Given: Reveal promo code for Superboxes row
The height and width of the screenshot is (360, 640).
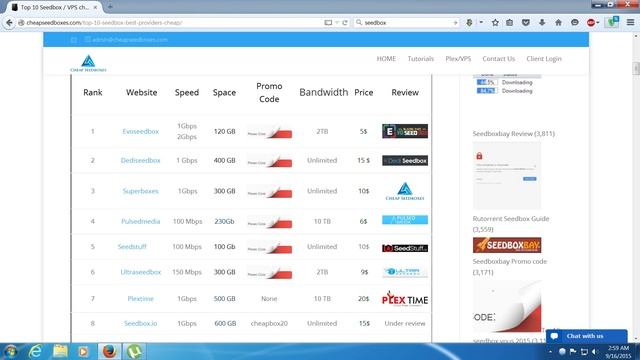Looking at the screenshot, I should [x=269, y=191].
